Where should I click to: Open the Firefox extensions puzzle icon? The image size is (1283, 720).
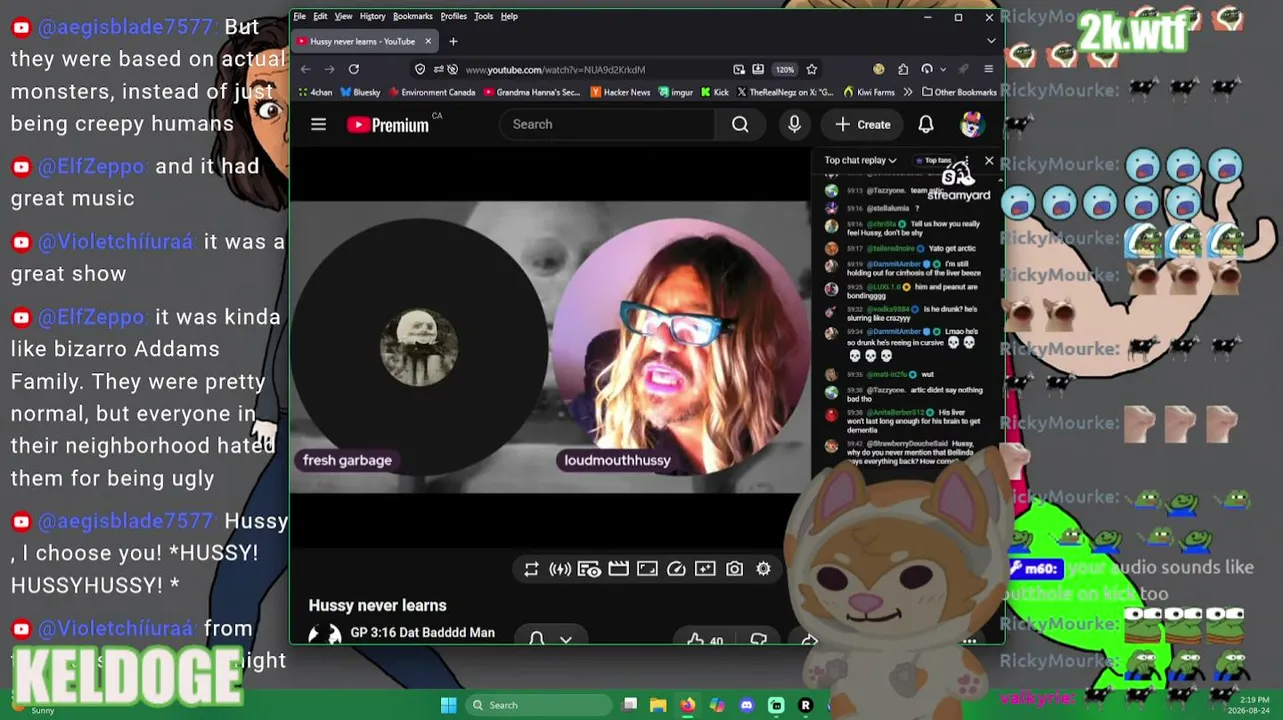coord(903,69)
